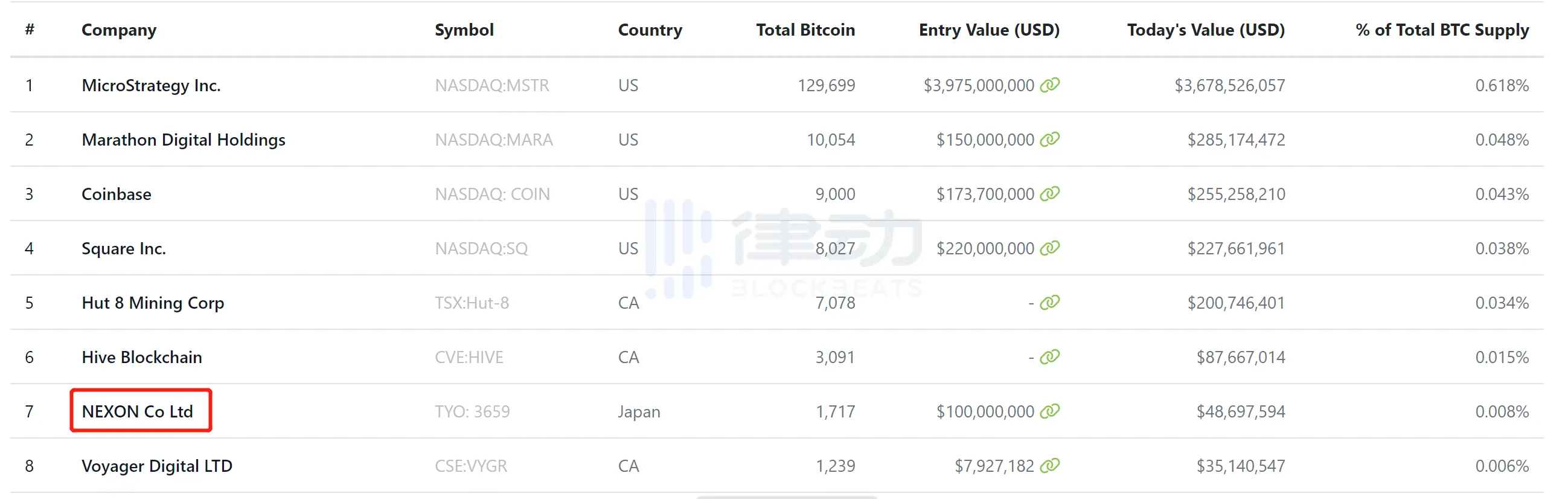Screen dimensions: 1568x499
Task: Click MicroStrategy entry value link icon
Action: 1049,85
